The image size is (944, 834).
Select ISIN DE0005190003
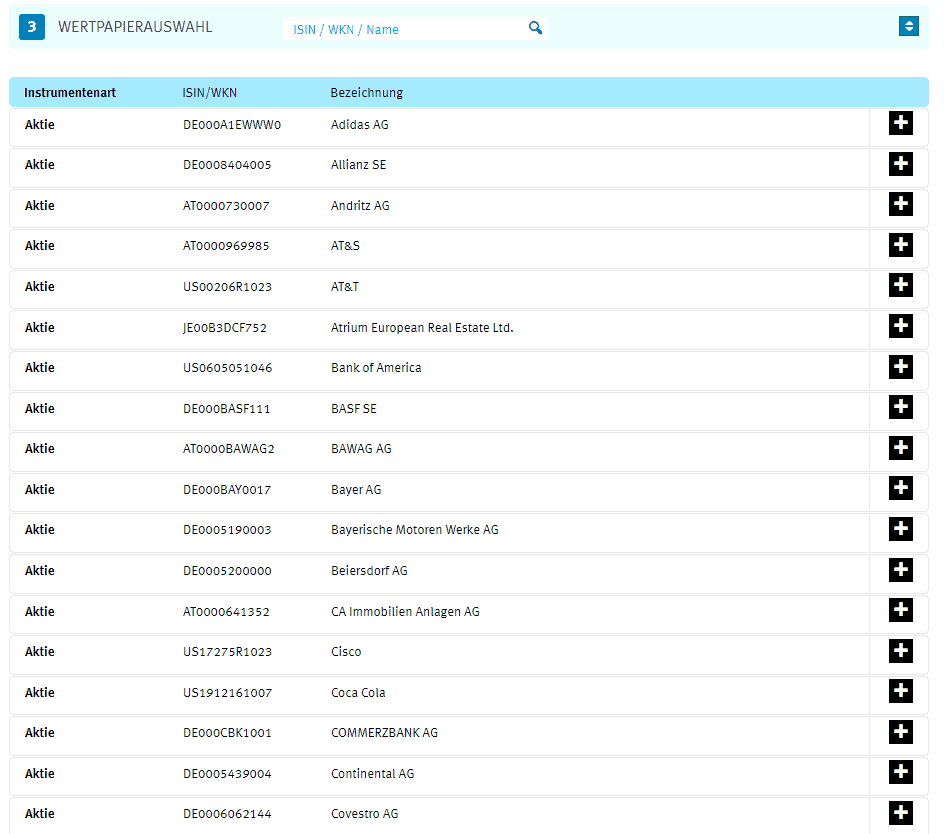pos(227,530)
